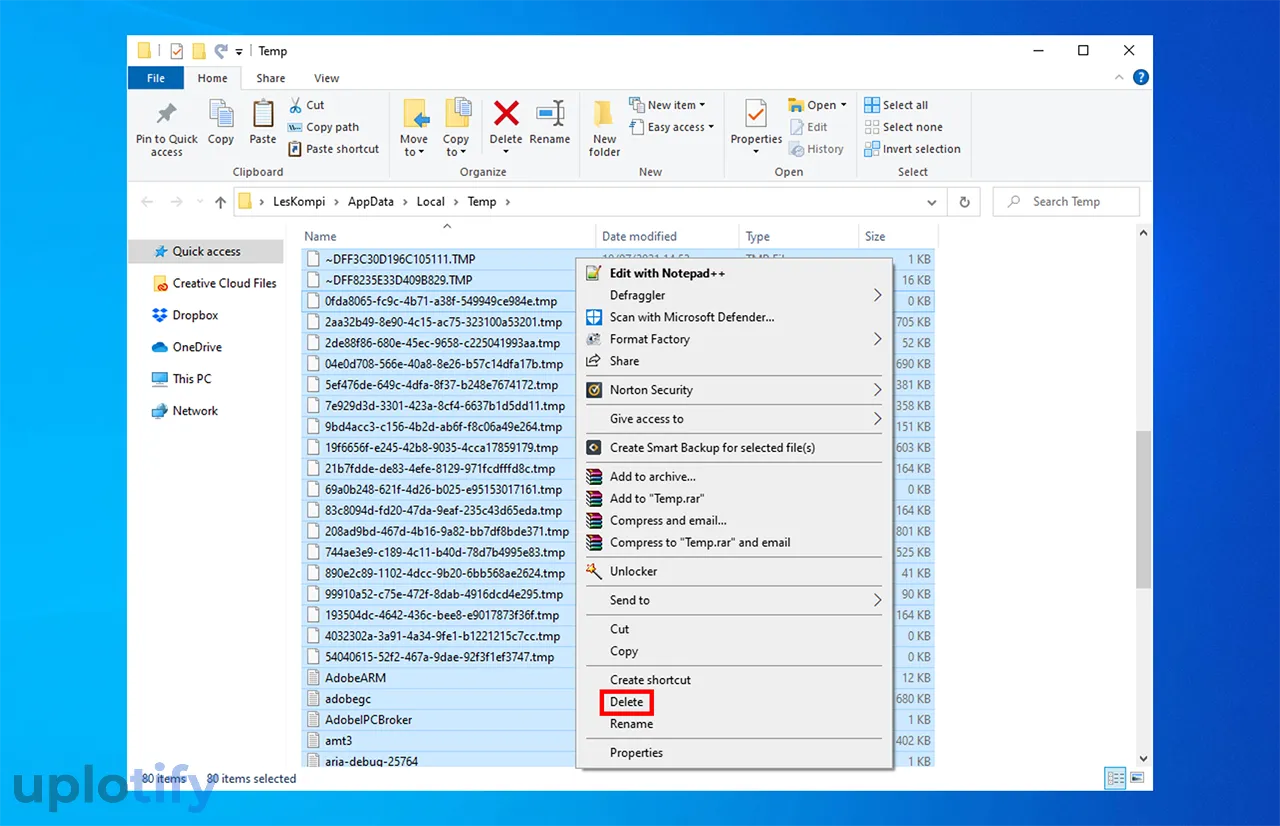Click the Help question mark icon
This screenshot has height=826, width=1280.
(1141, 77)
